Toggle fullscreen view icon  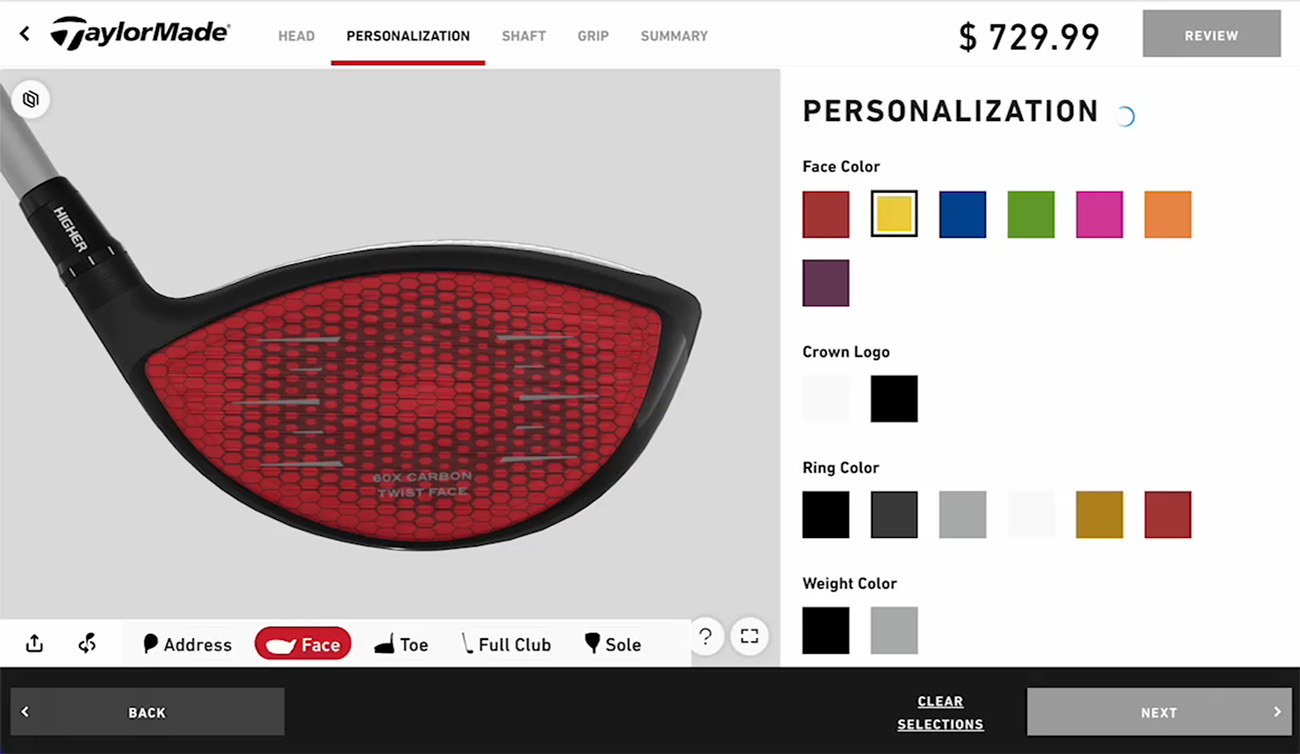point(749,636)
